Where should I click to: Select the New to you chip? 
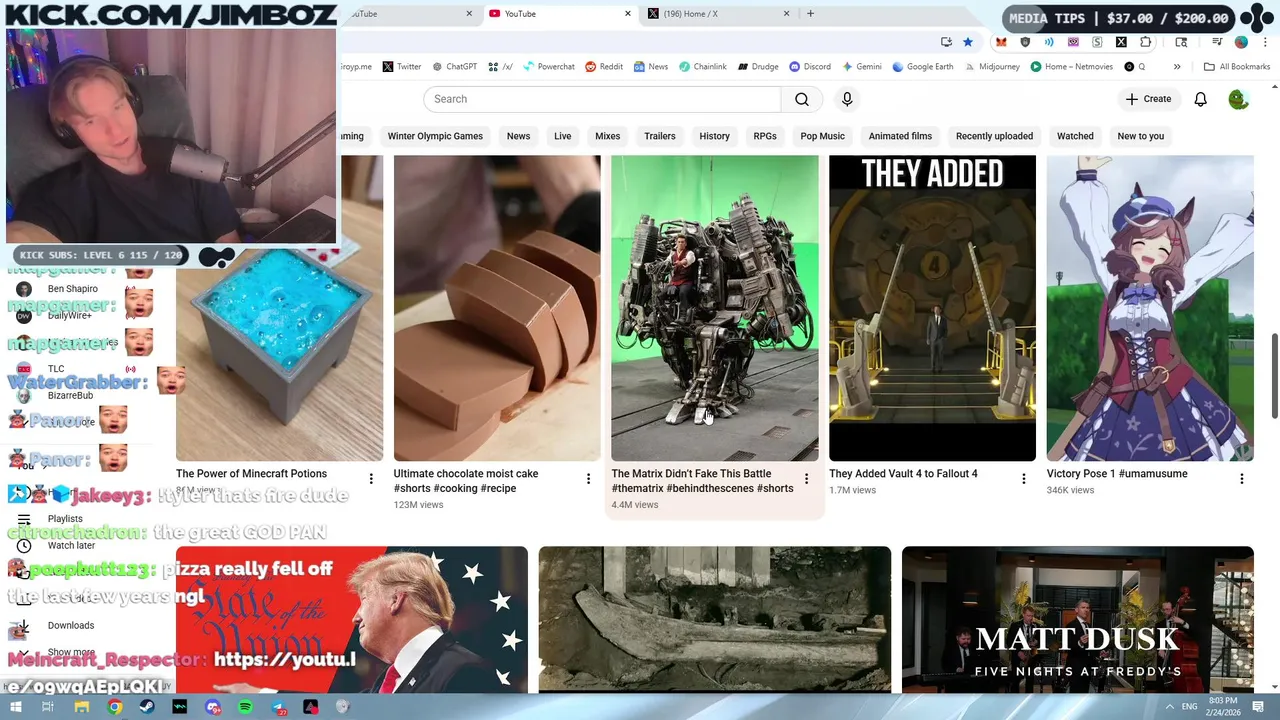pos(1141,136)
